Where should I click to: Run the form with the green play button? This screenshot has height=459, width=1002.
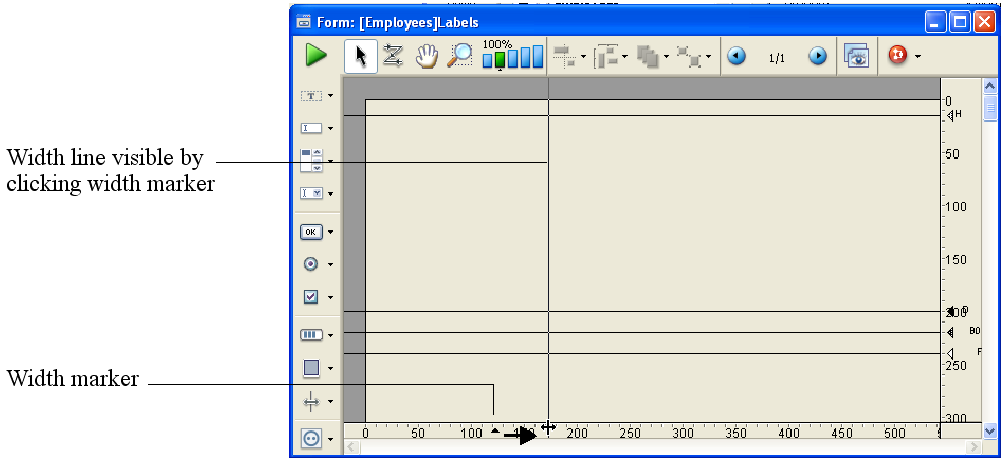click(x=316, y=55)
